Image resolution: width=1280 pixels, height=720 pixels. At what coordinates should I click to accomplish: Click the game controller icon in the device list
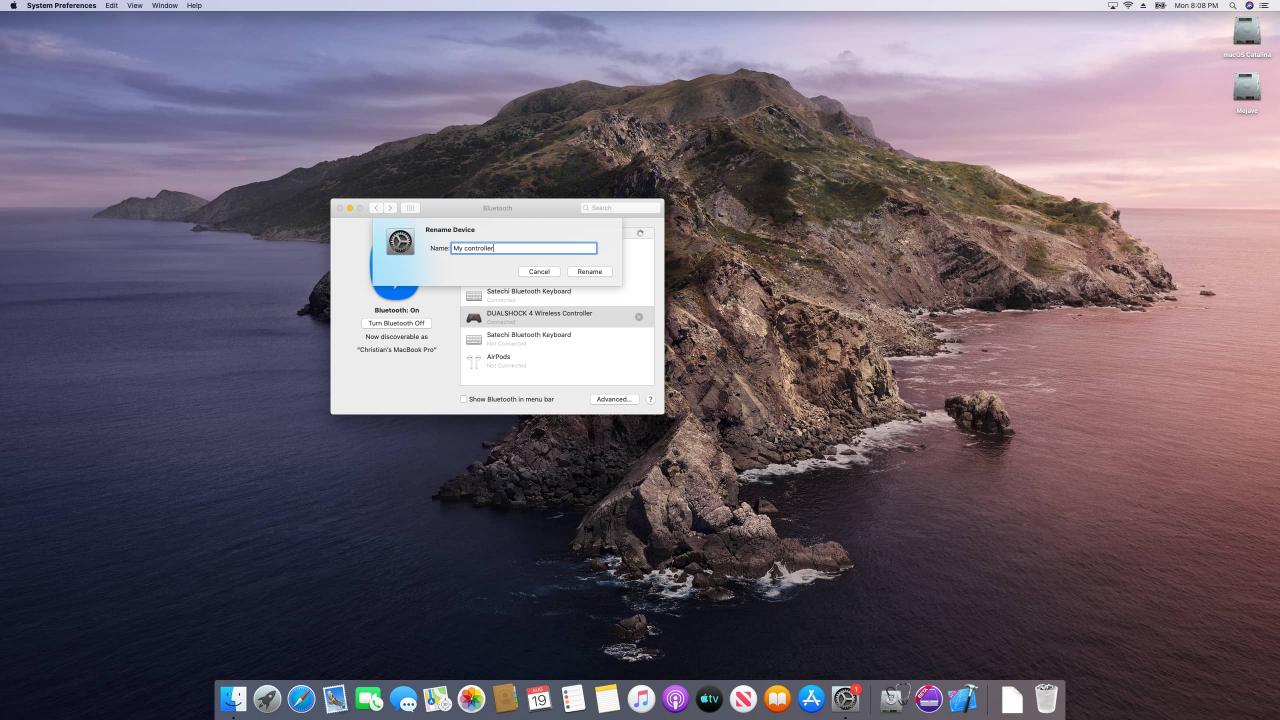pos(474,317)
